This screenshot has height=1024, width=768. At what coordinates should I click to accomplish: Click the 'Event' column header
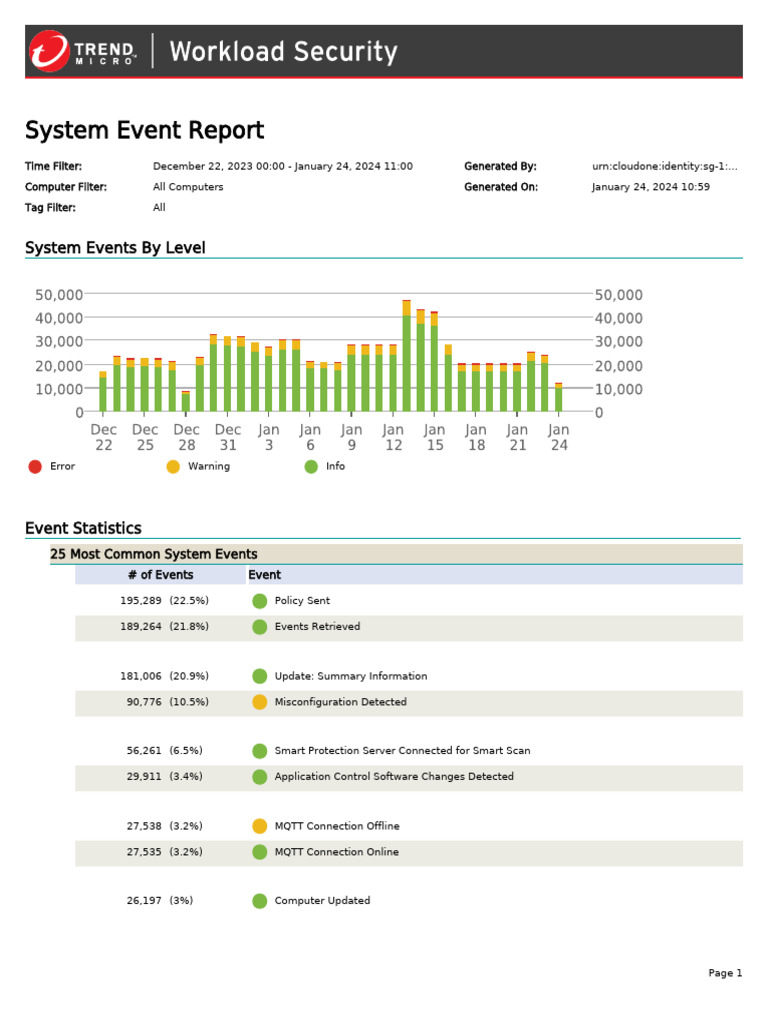pyautogui.click(x=265, y=575)
